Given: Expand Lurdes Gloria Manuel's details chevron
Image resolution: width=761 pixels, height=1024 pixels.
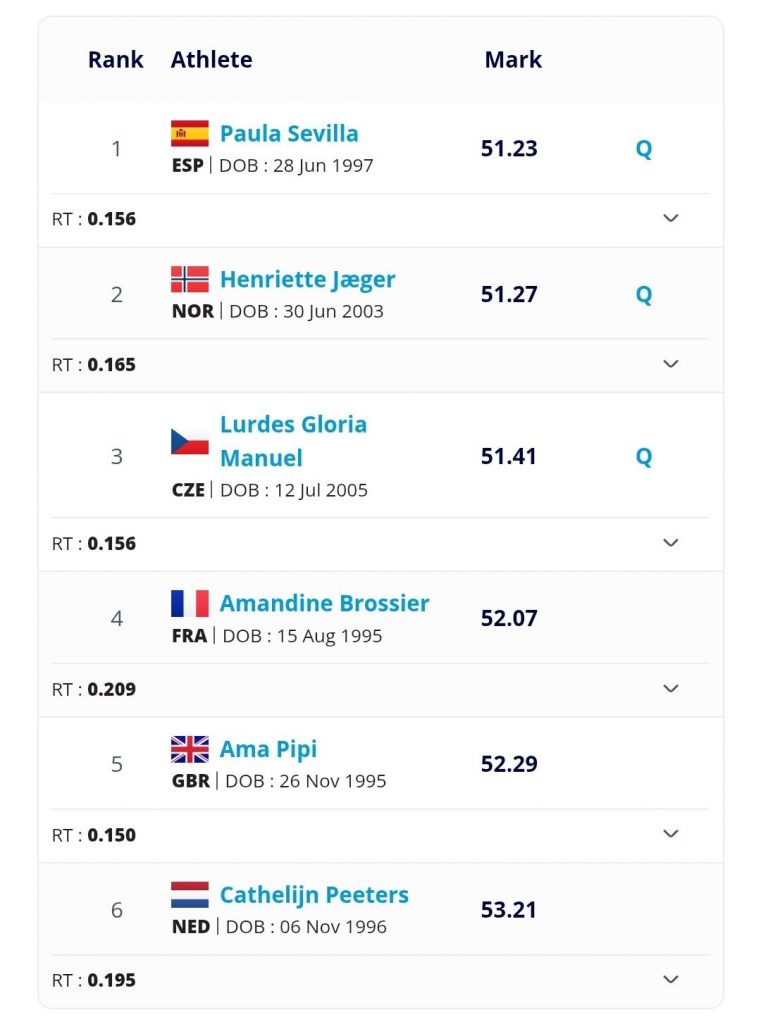Looking at the screenshot, I should [x=671, y=543].
